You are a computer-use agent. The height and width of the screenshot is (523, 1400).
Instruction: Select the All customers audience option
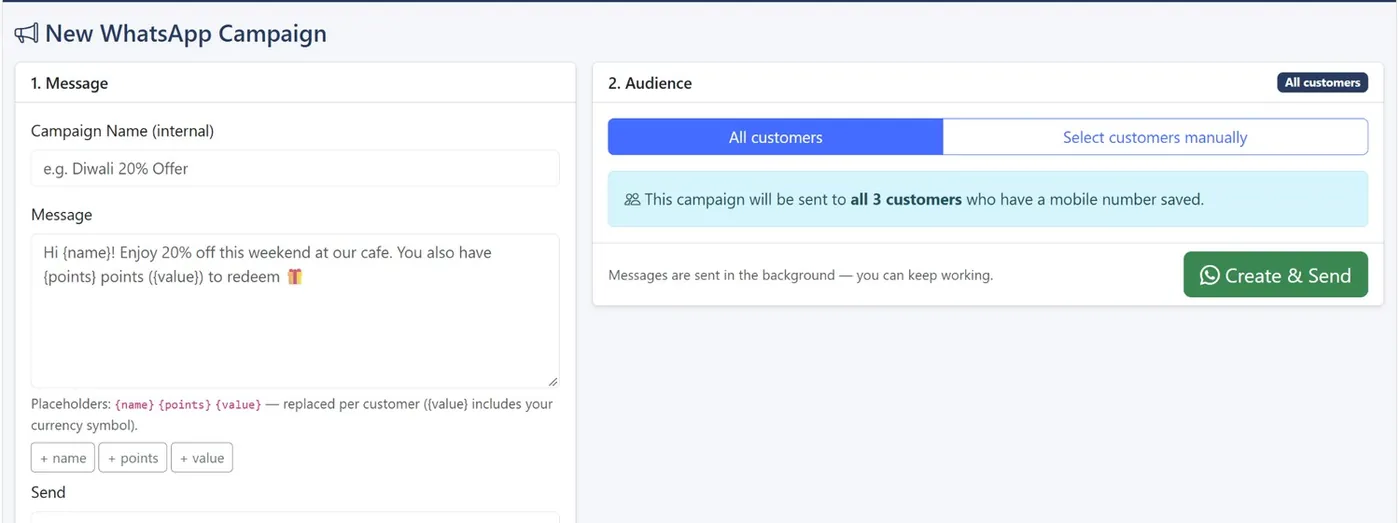tap(775, 137)
